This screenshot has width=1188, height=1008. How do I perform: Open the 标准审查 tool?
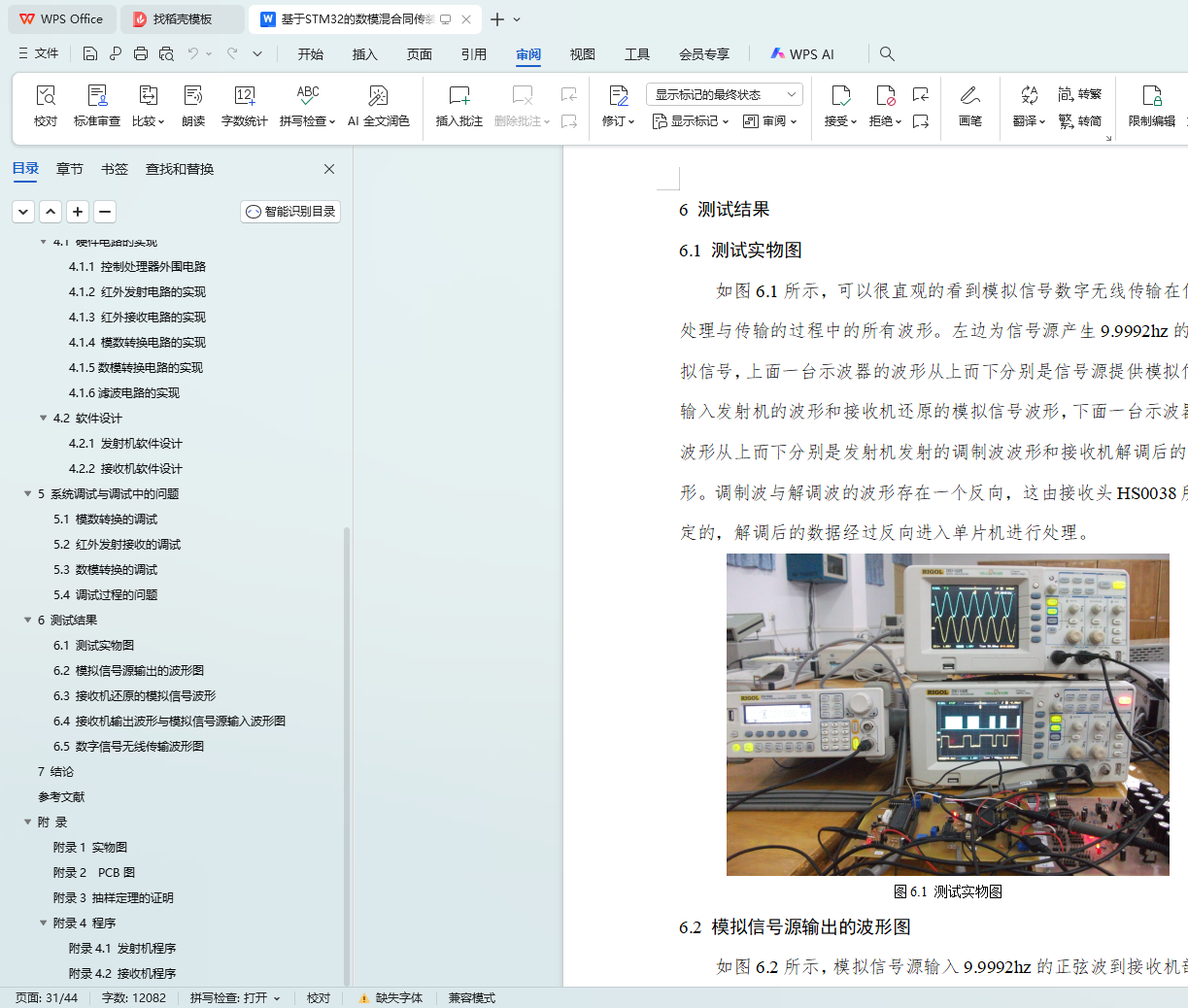(x=97, y=106)
